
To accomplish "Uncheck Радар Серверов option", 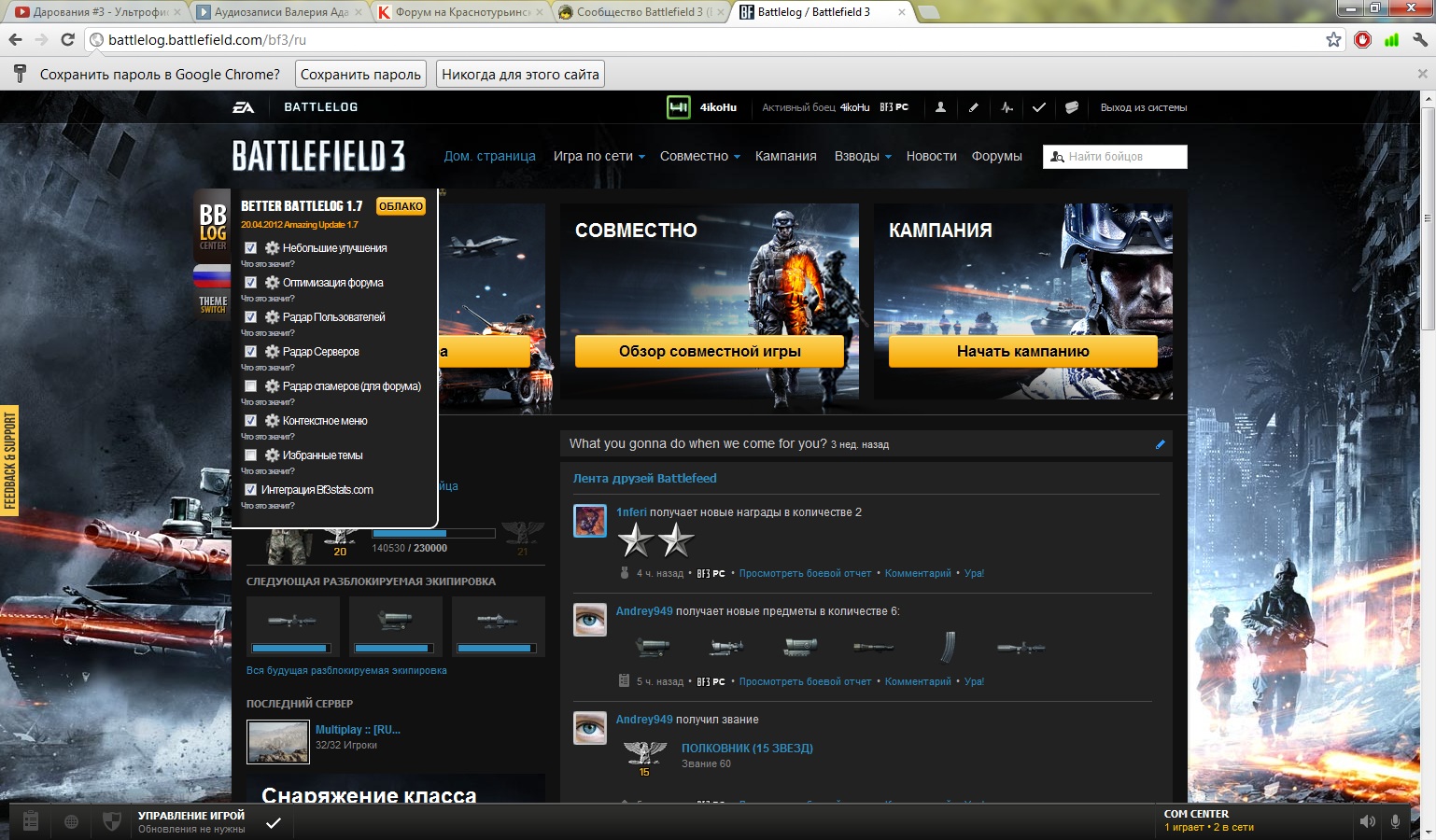I will pos(250,352).
